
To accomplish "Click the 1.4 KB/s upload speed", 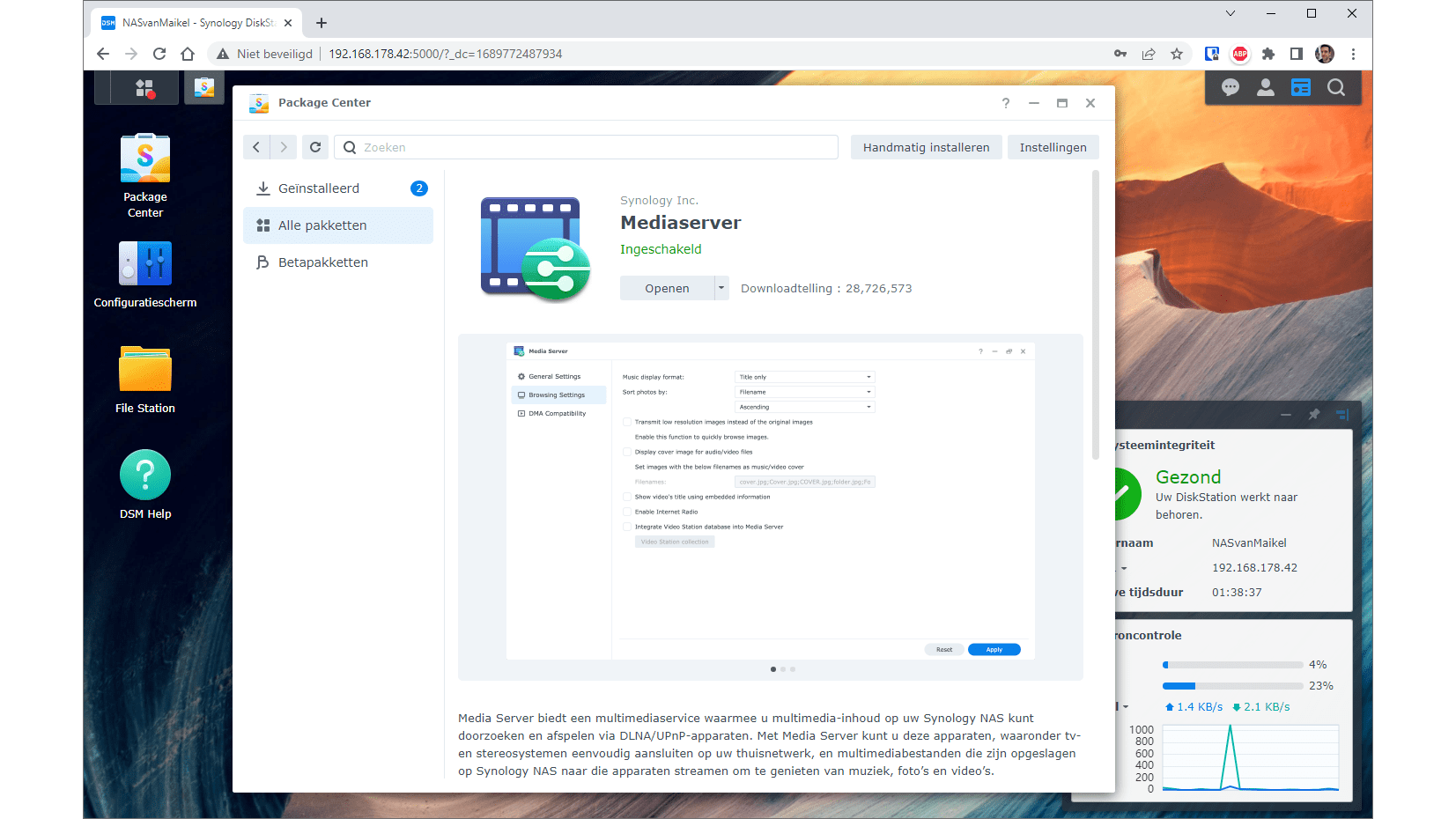I will point(1194,707).
